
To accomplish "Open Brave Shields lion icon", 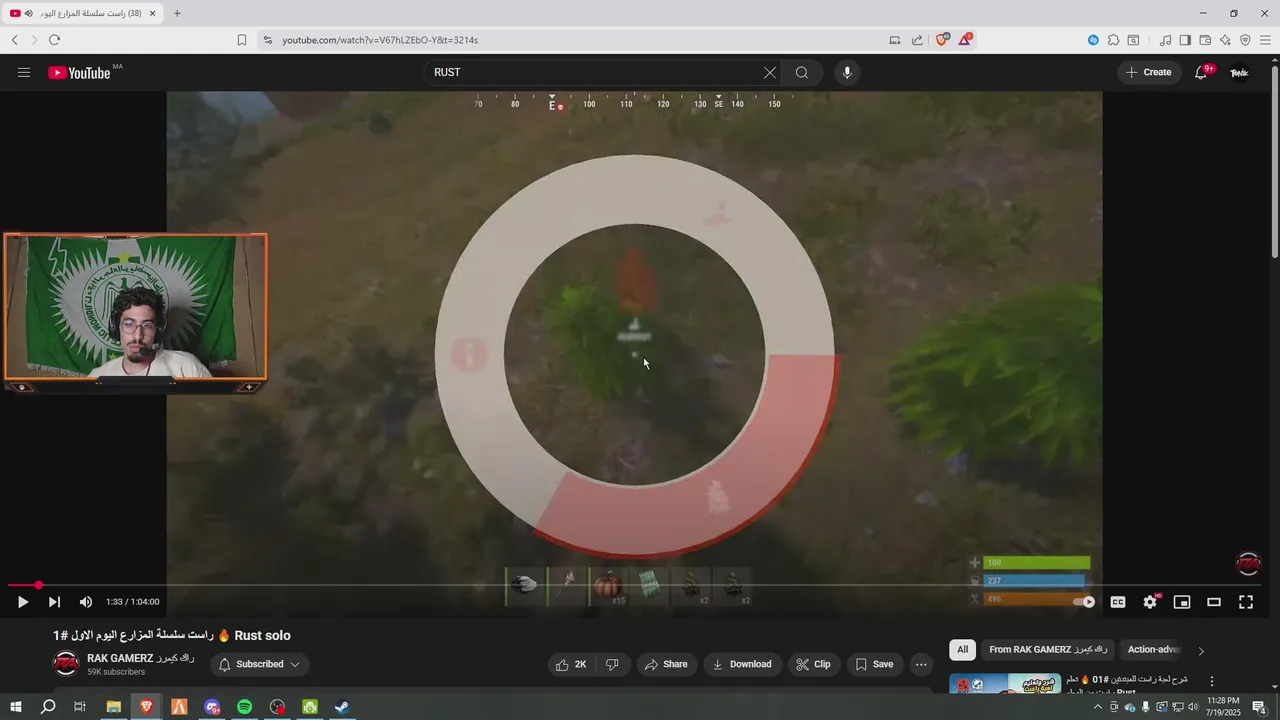I will coord(941,40).
